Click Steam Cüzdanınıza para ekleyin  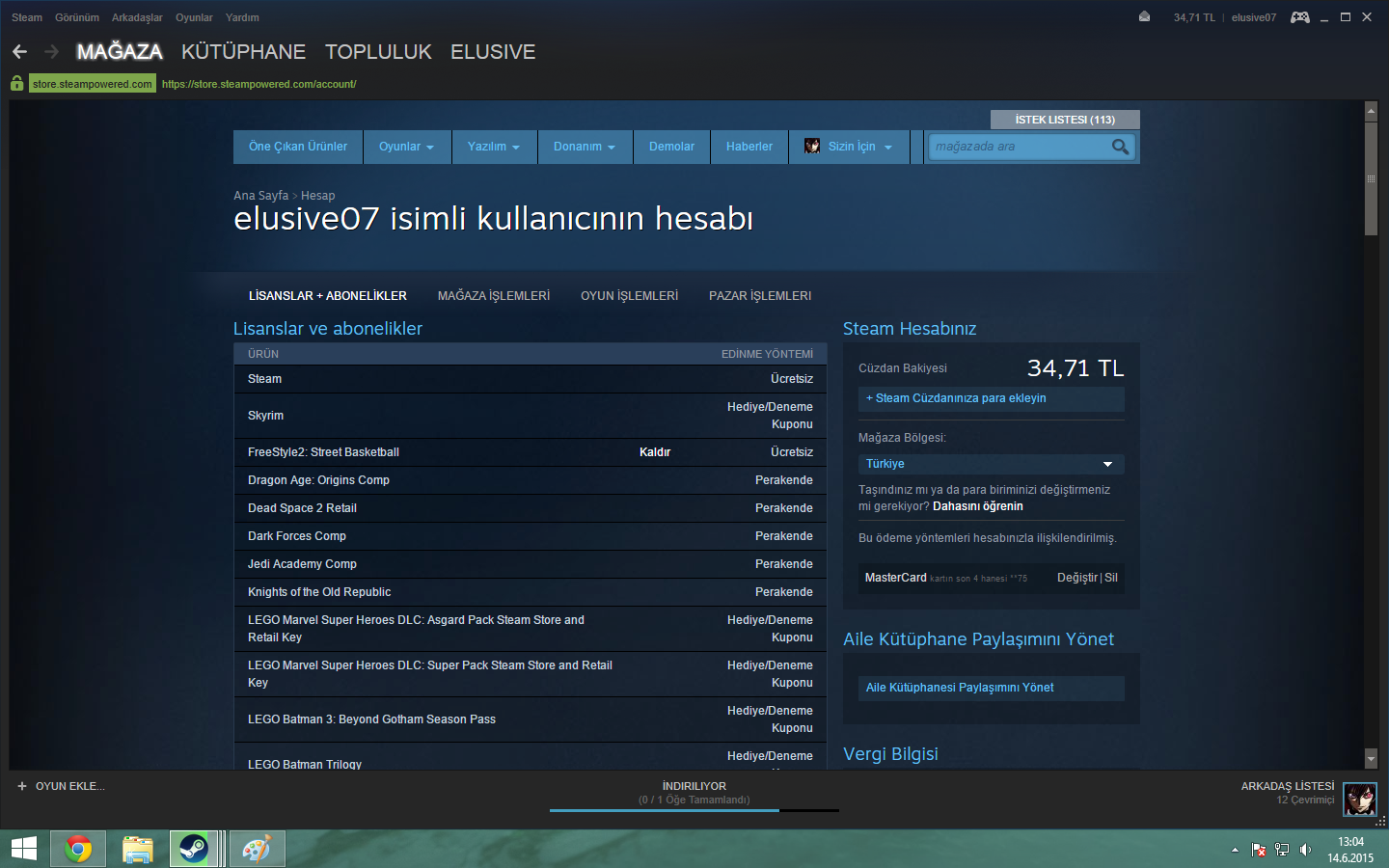[992, 398]
